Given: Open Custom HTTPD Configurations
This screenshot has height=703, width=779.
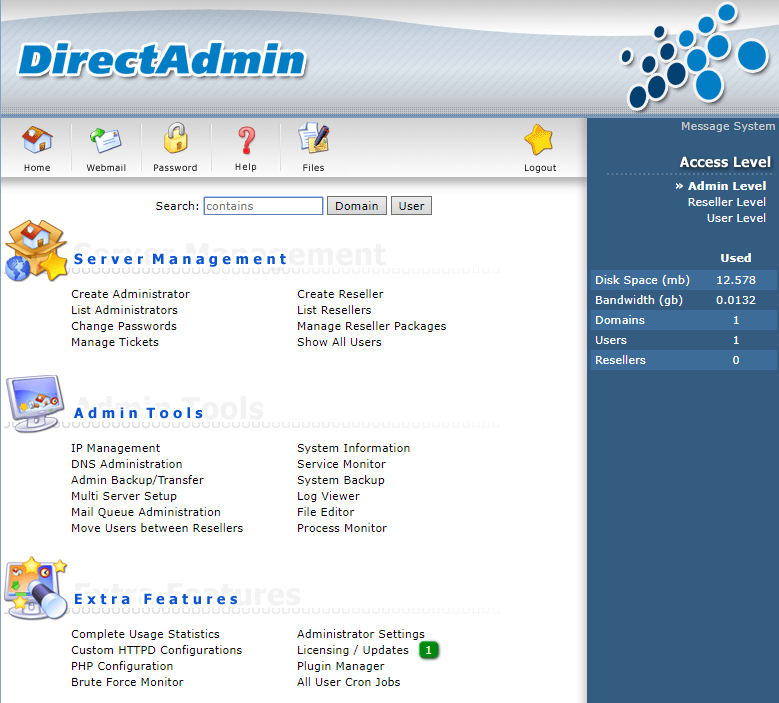Looking at the screenshot, I should point(156,650).
